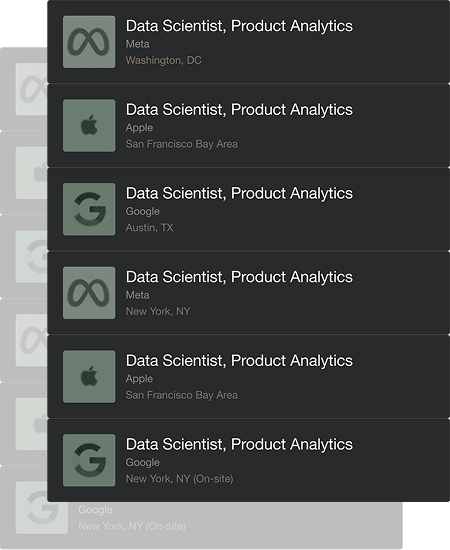Click the Apple company name in the first Apple listing
Screen dimensions: 450x550
coord(139,128)
